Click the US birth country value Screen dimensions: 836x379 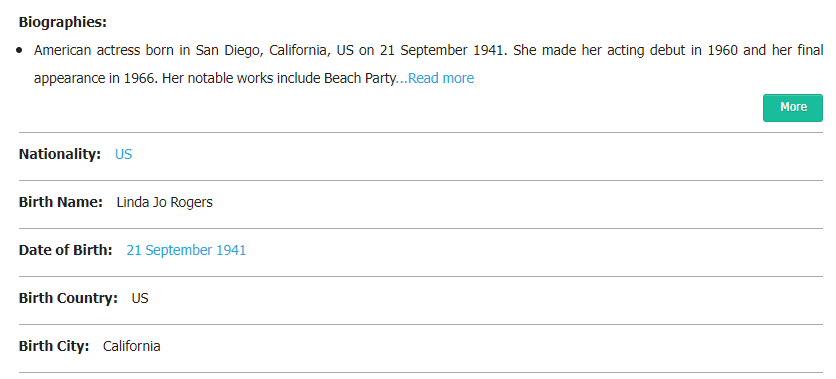[140, 298]
